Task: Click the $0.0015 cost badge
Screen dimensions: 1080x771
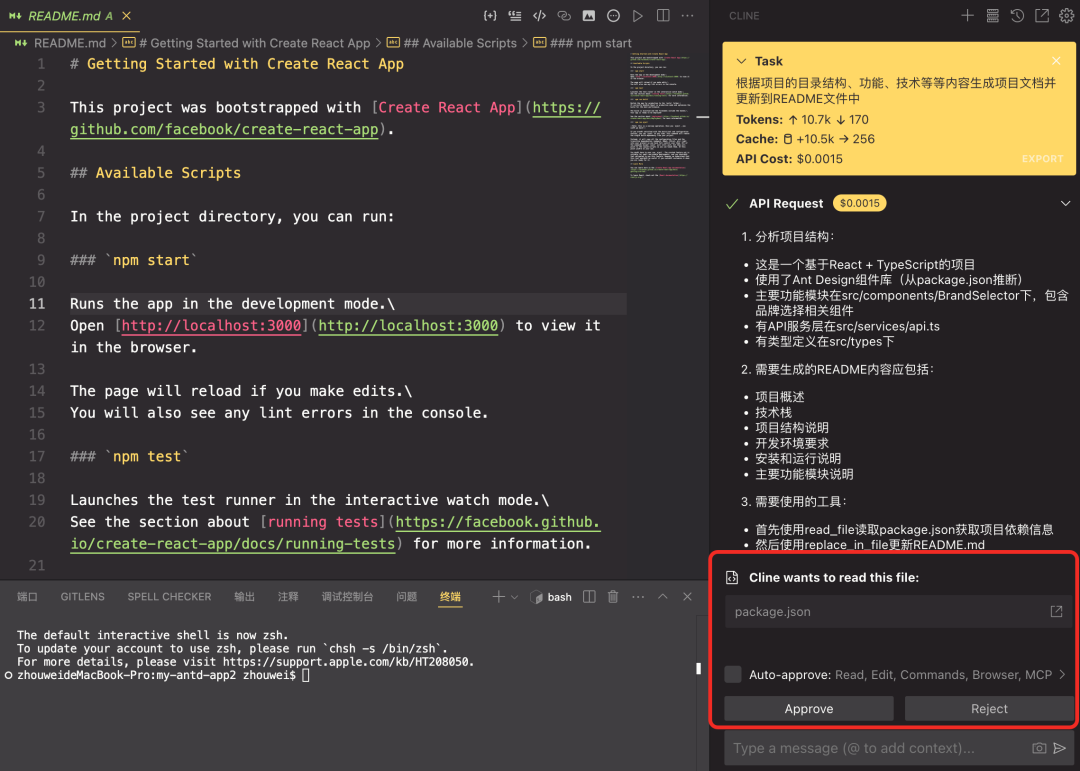Action: [860, 203]
